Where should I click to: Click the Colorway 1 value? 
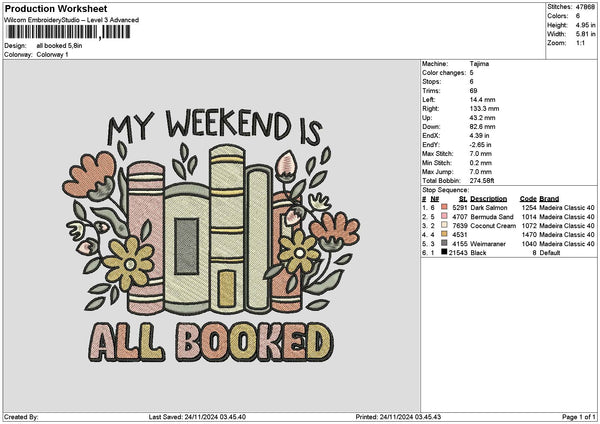pyautogui.click(x=52, y=54)
